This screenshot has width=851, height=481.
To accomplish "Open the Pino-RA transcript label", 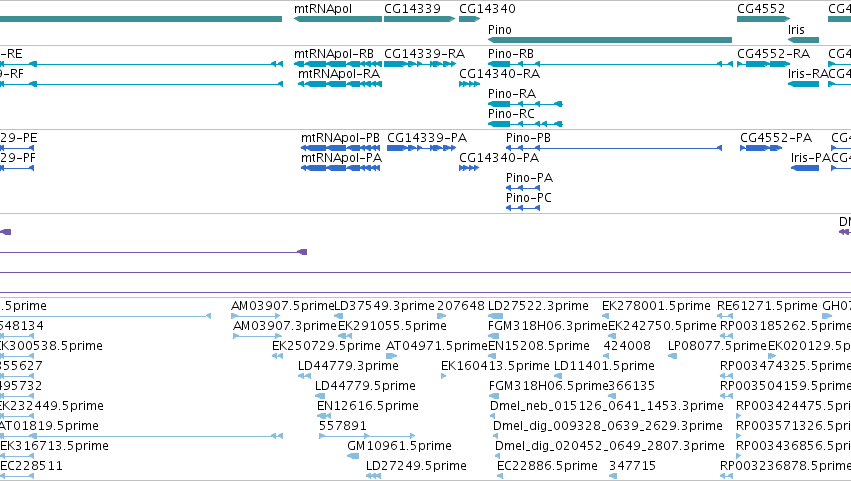I will pos(512,94).
